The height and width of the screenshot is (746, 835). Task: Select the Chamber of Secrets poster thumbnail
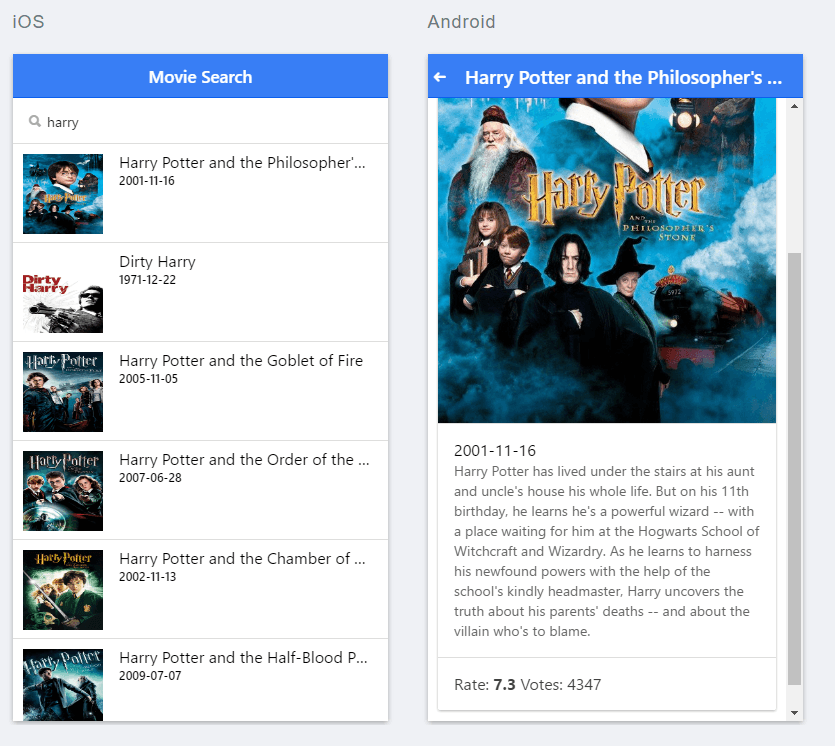tap(62, 589)
